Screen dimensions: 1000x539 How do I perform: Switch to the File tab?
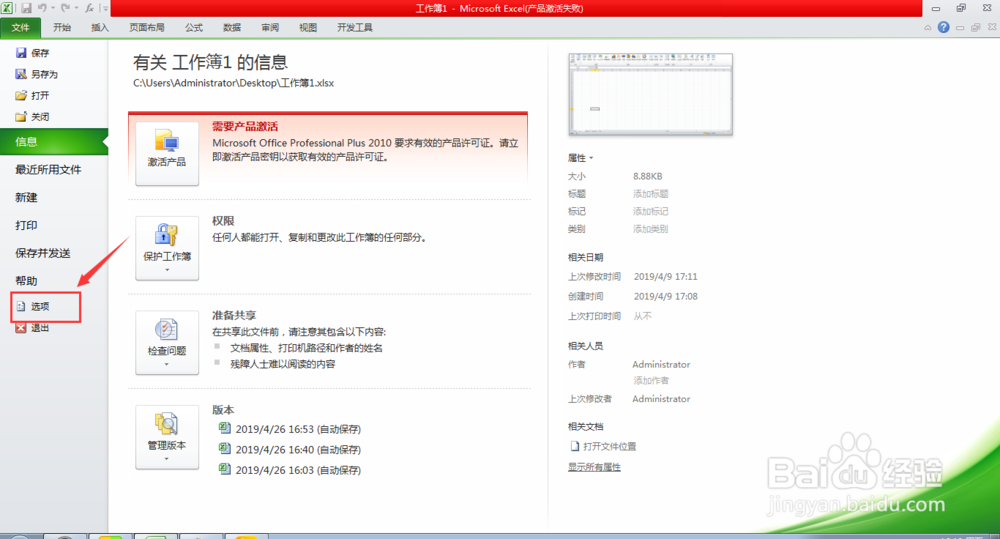pyautogui.click(x=20, y=27)
